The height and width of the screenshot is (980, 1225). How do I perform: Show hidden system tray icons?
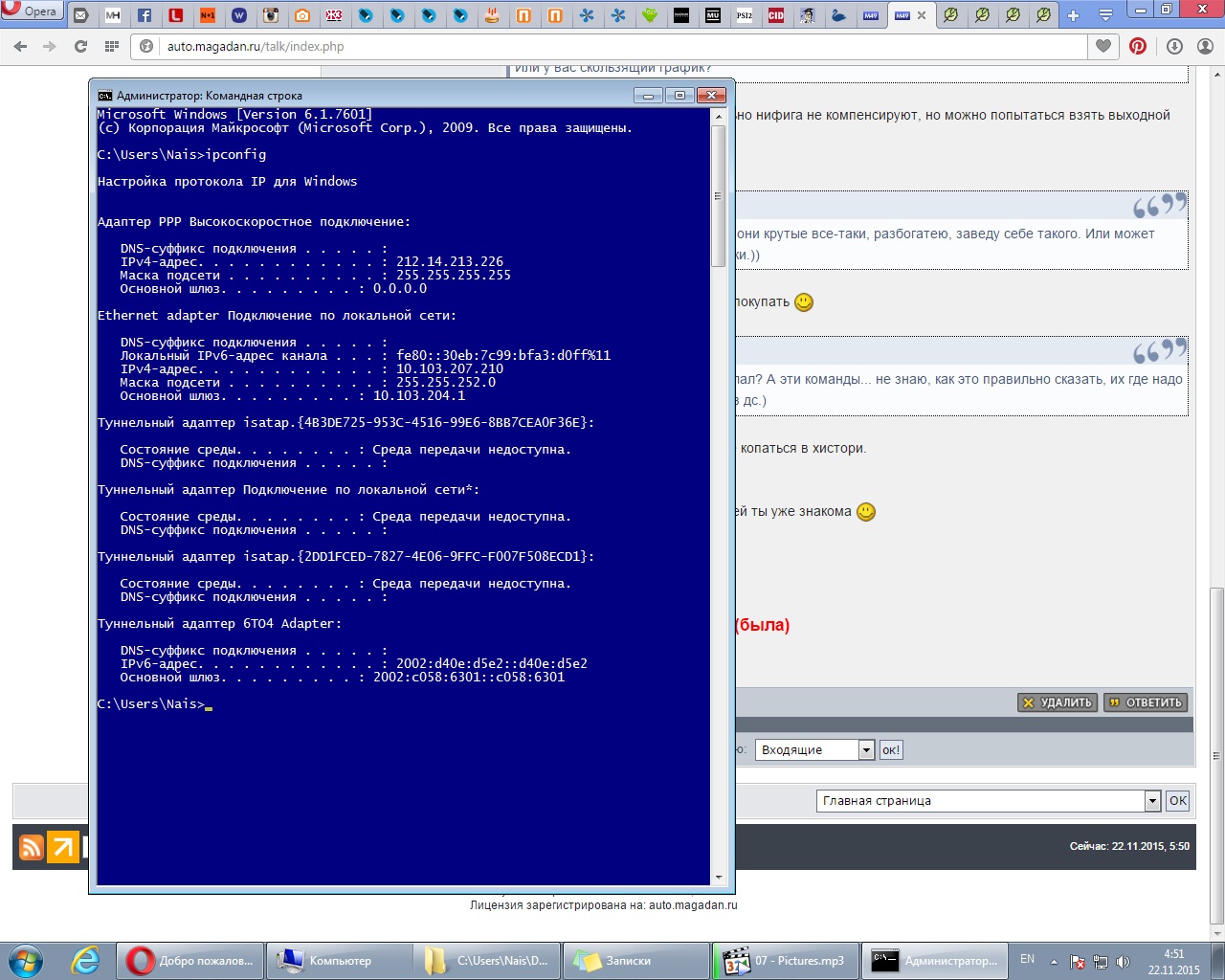(1054, 961)
